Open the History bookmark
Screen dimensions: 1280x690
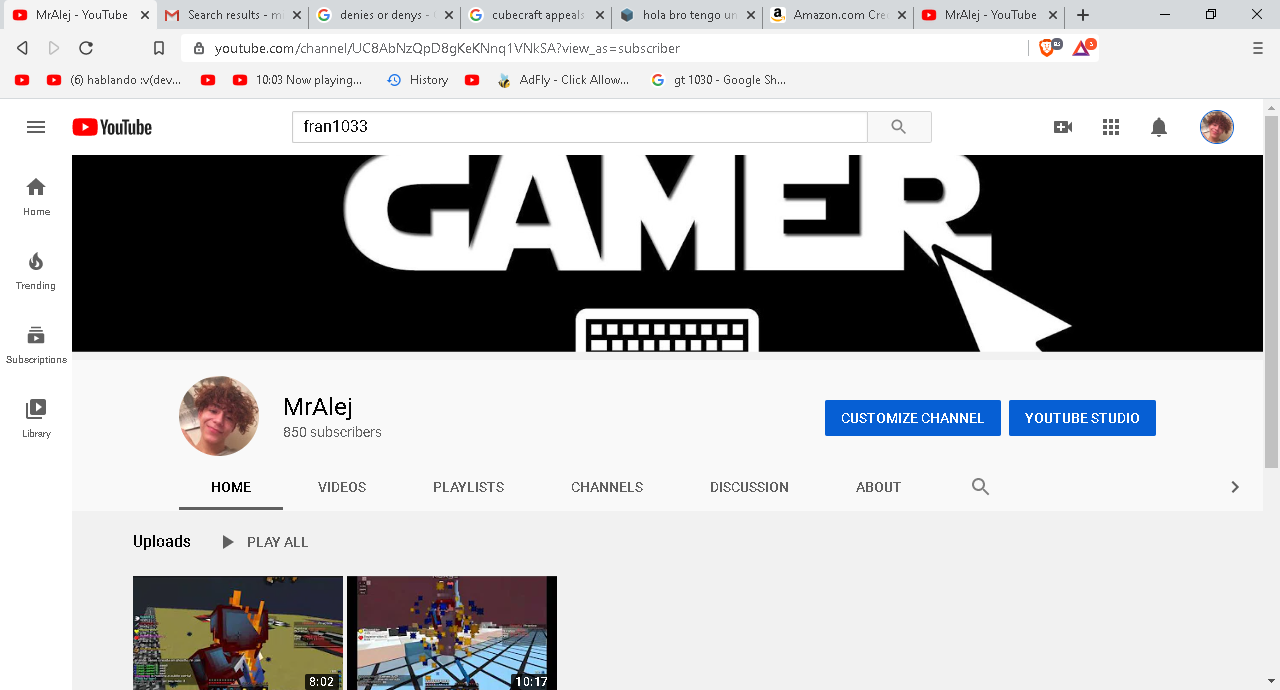click(417, 80)
